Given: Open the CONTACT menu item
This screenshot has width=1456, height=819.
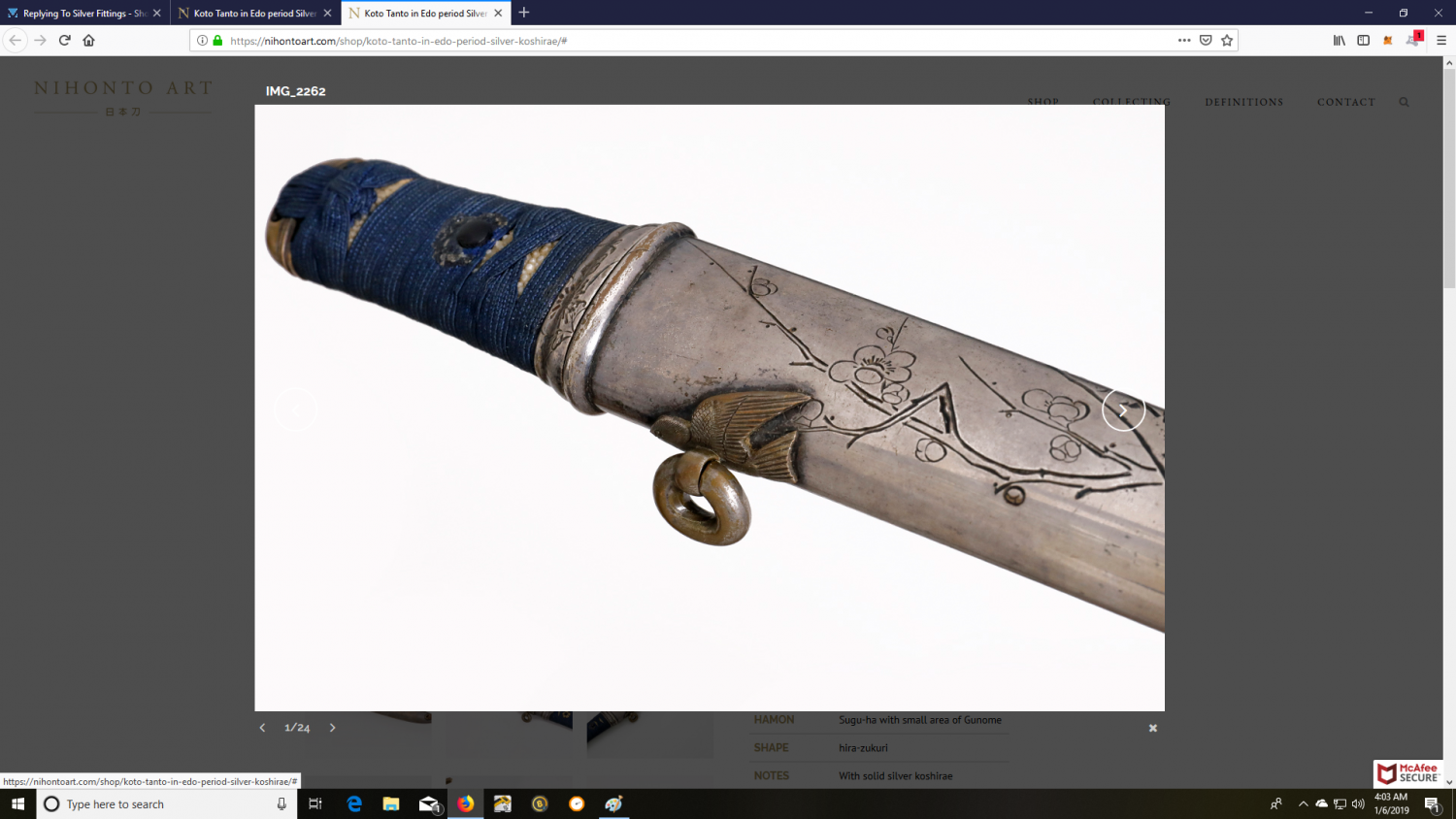Looking at the screenshot, I should [x=1346, y=102].
